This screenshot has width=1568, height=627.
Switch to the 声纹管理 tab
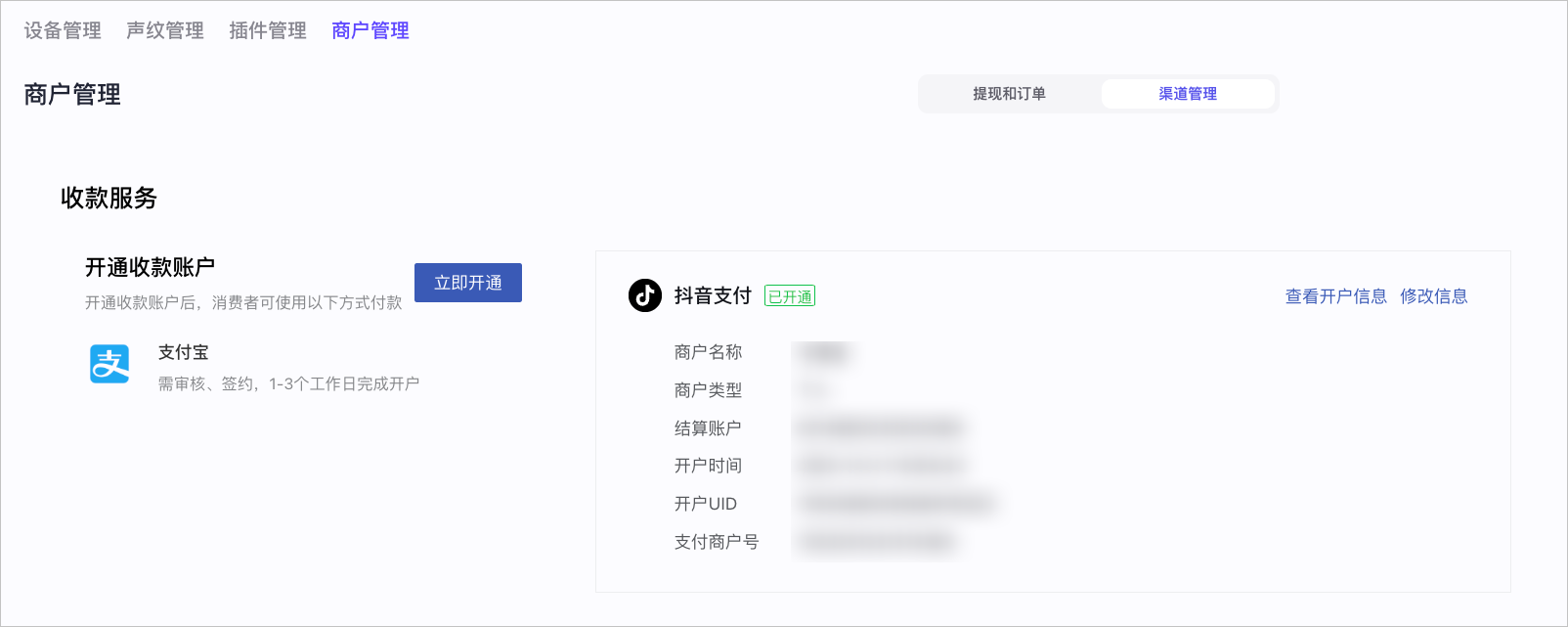pyautogui.click(x=165, y=30)
